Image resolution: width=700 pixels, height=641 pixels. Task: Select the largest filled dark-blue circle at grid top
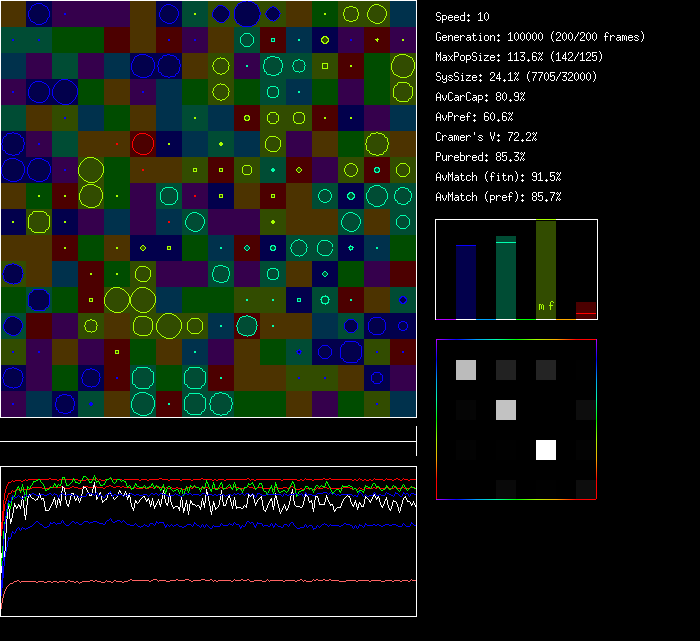click(247, 14)
